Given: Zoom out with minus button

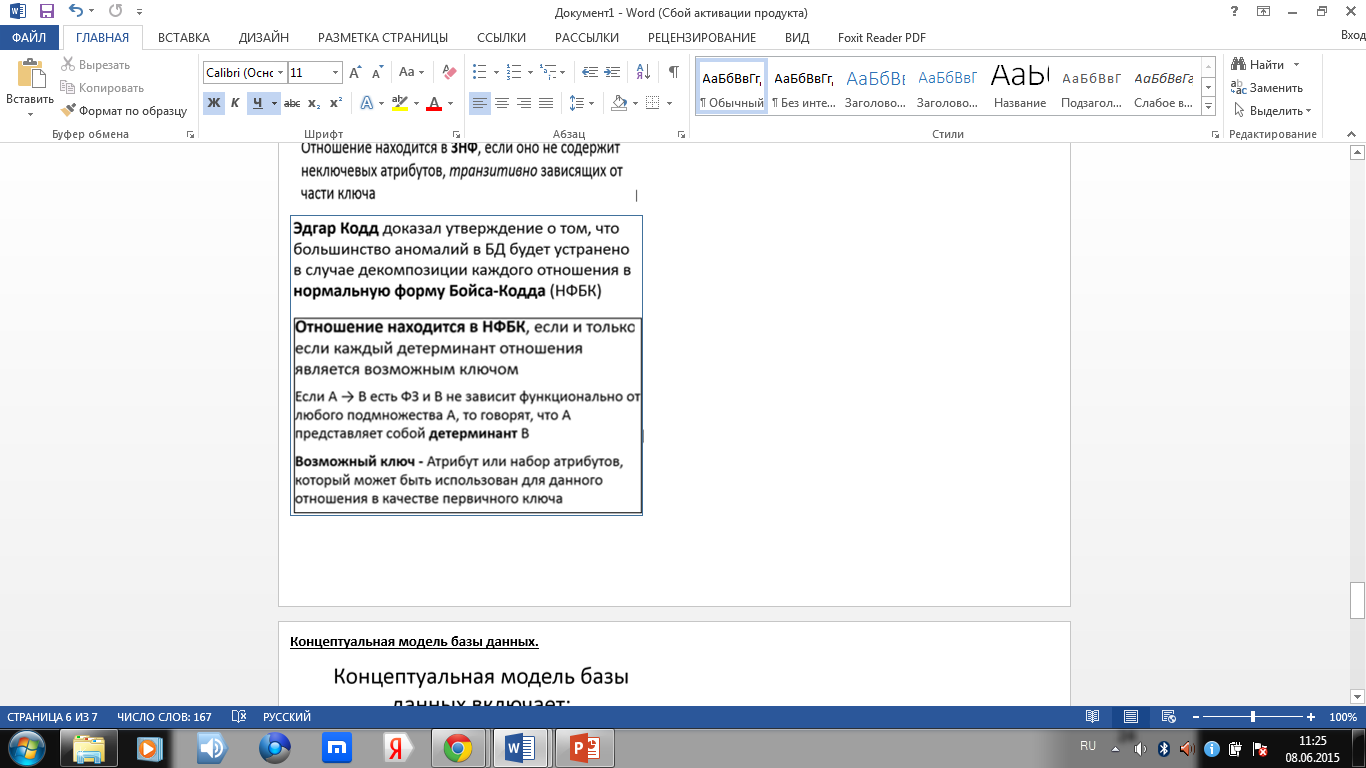Looking at the screenshot, I should [1195, 717].
